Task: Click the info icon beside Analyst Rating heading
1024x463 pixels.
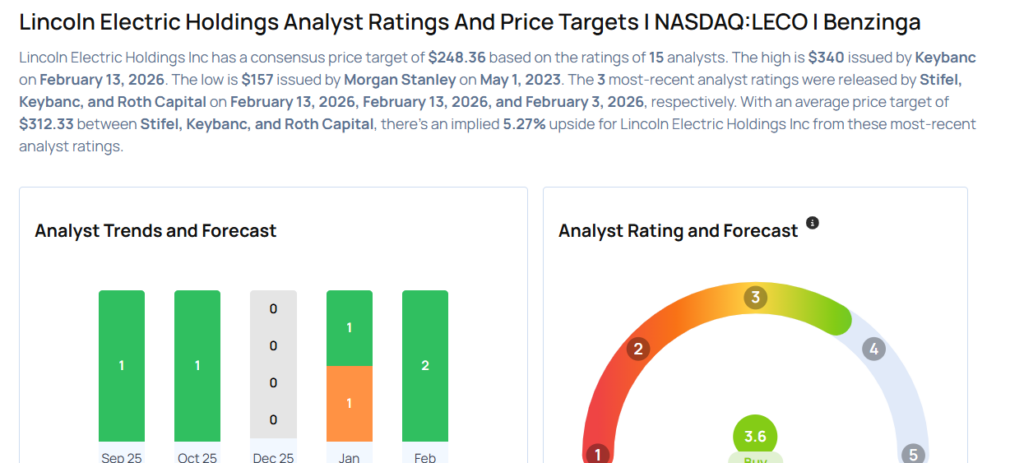Action: [812, 222]
